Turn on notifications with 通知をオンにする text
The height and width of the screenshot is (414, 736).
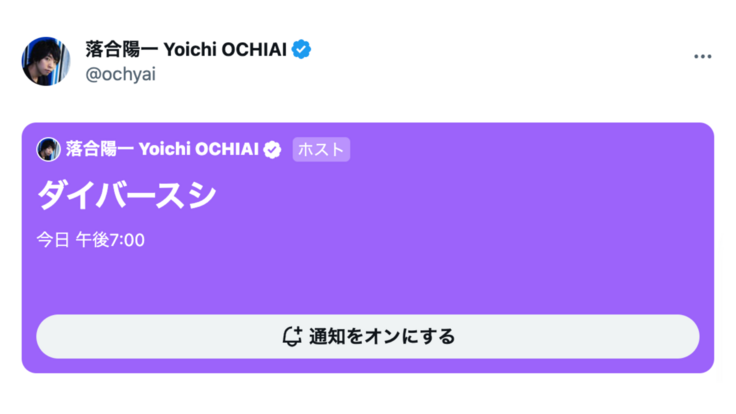tap(382, 336)
